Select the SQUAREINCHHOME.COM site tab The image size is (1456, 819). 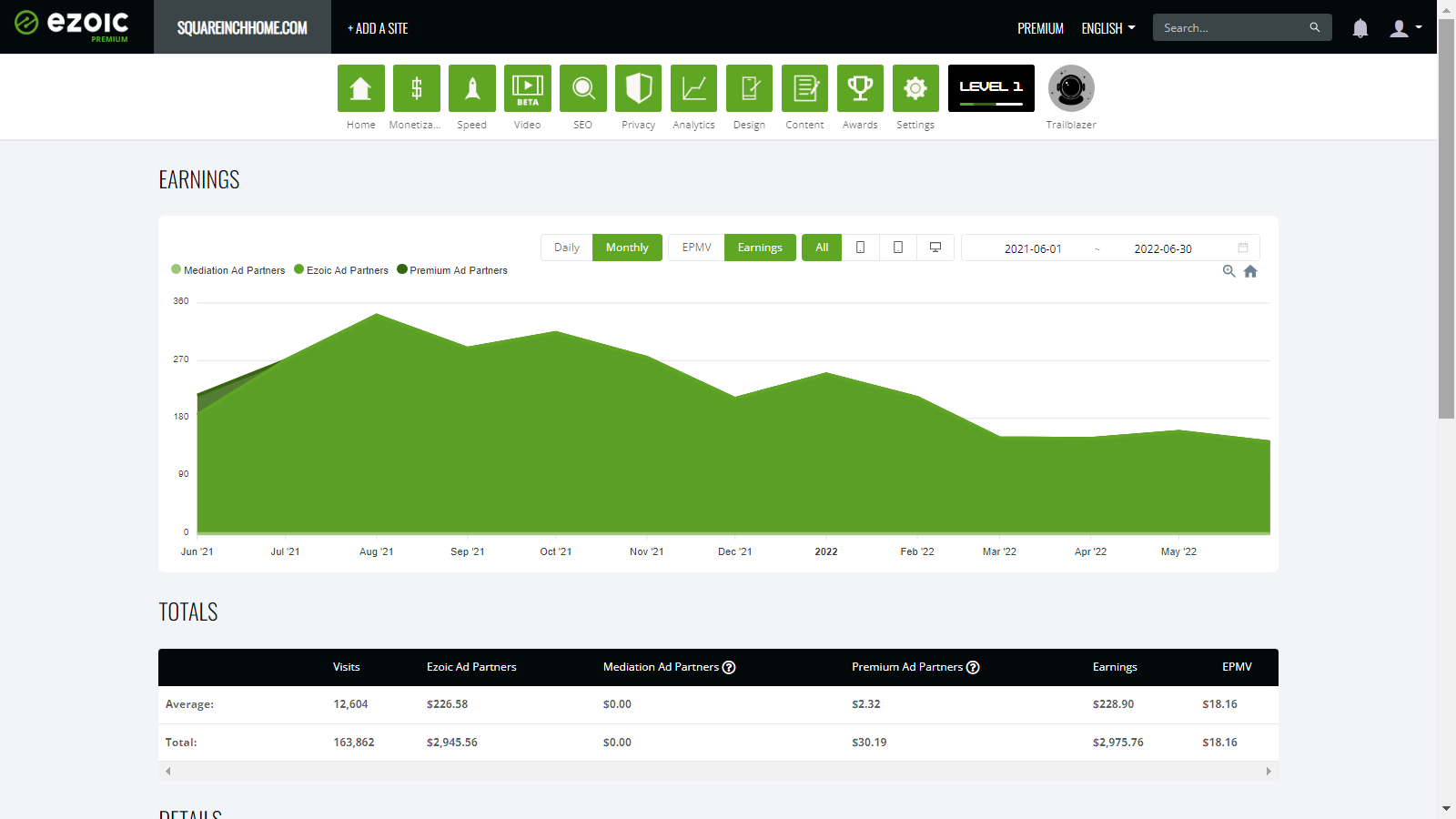242,27
